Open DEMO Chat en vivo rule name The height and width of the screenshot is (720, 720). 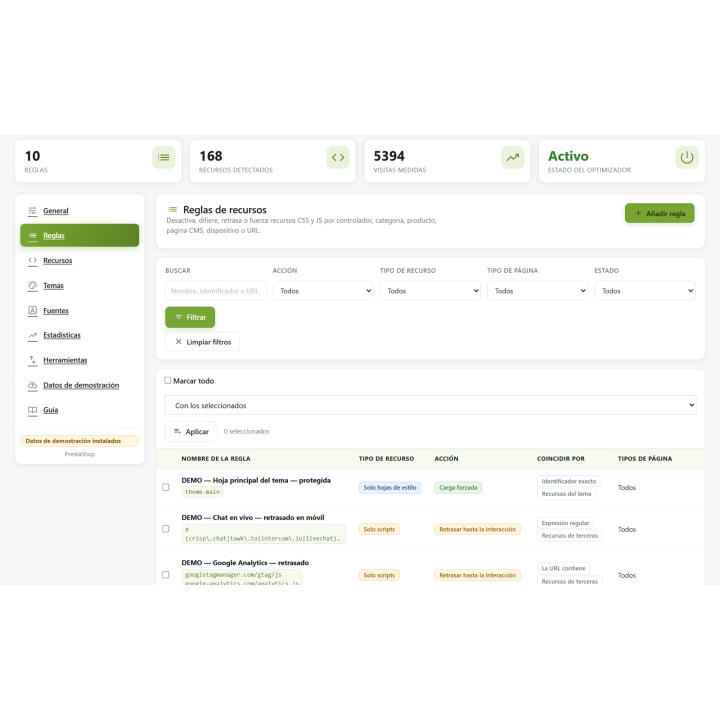point(253,518)
